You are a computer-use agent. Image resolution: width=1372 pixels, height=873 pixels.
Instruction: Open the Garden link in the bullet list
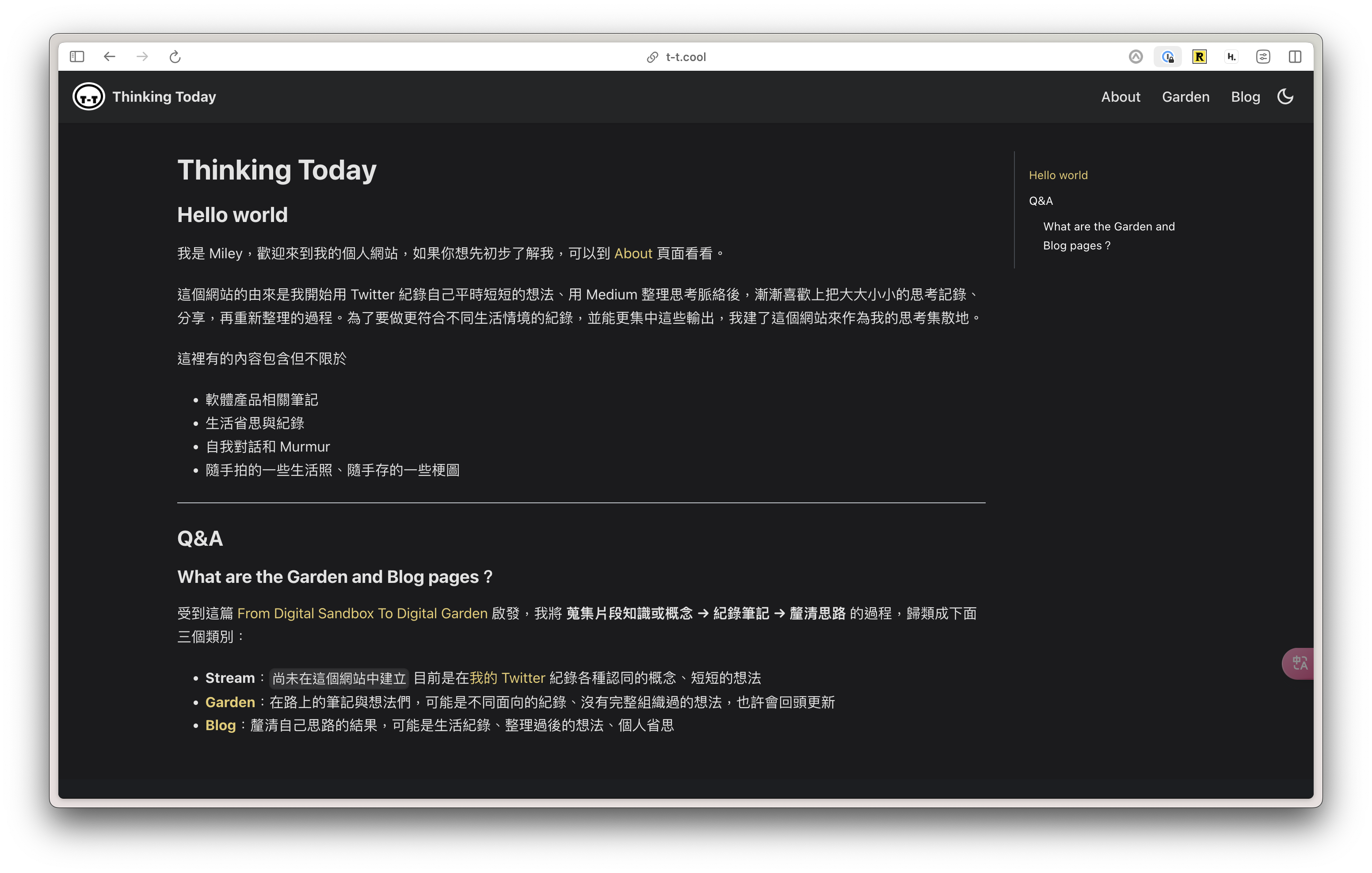click(x=230, y=702)
